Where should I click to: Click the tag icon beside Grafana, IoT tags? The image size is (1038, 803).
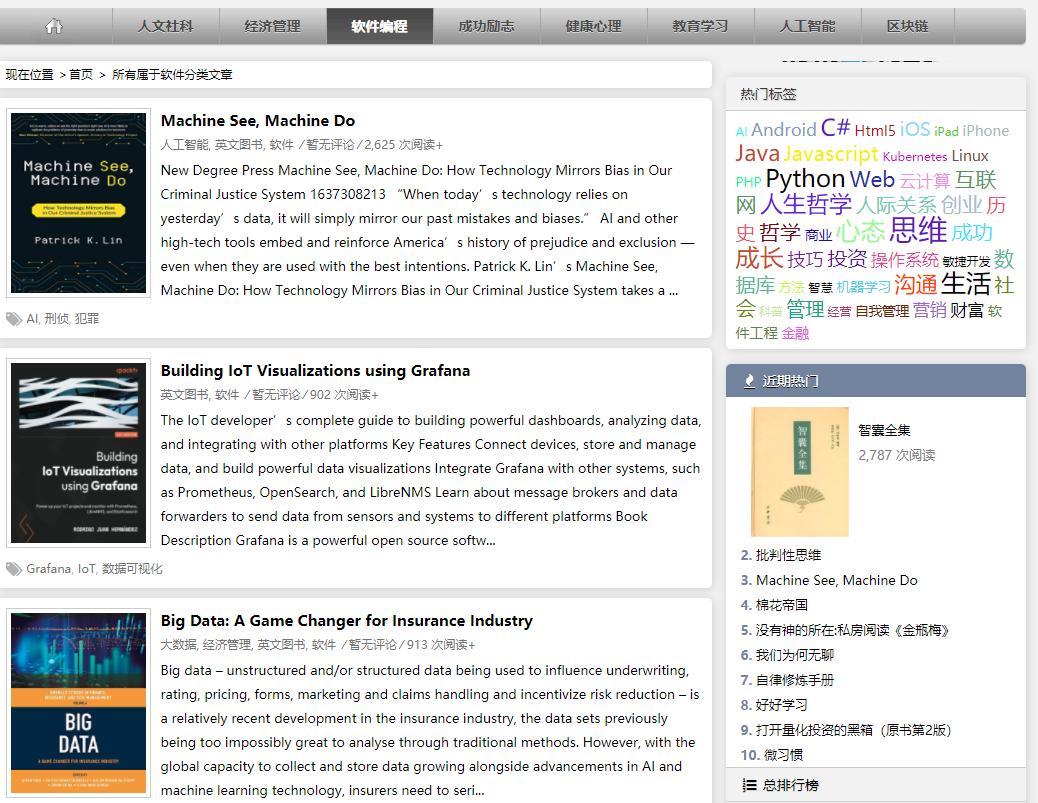(x=14, y=569)
